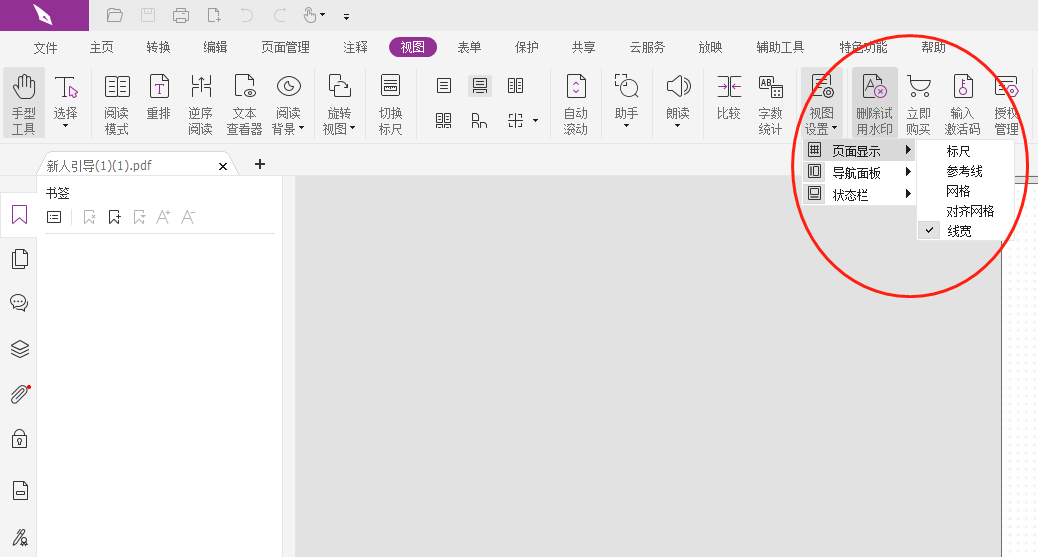Open the attachments paperclip panel
This screenshot has width=1038, height=557.
[x=19, y=394]
